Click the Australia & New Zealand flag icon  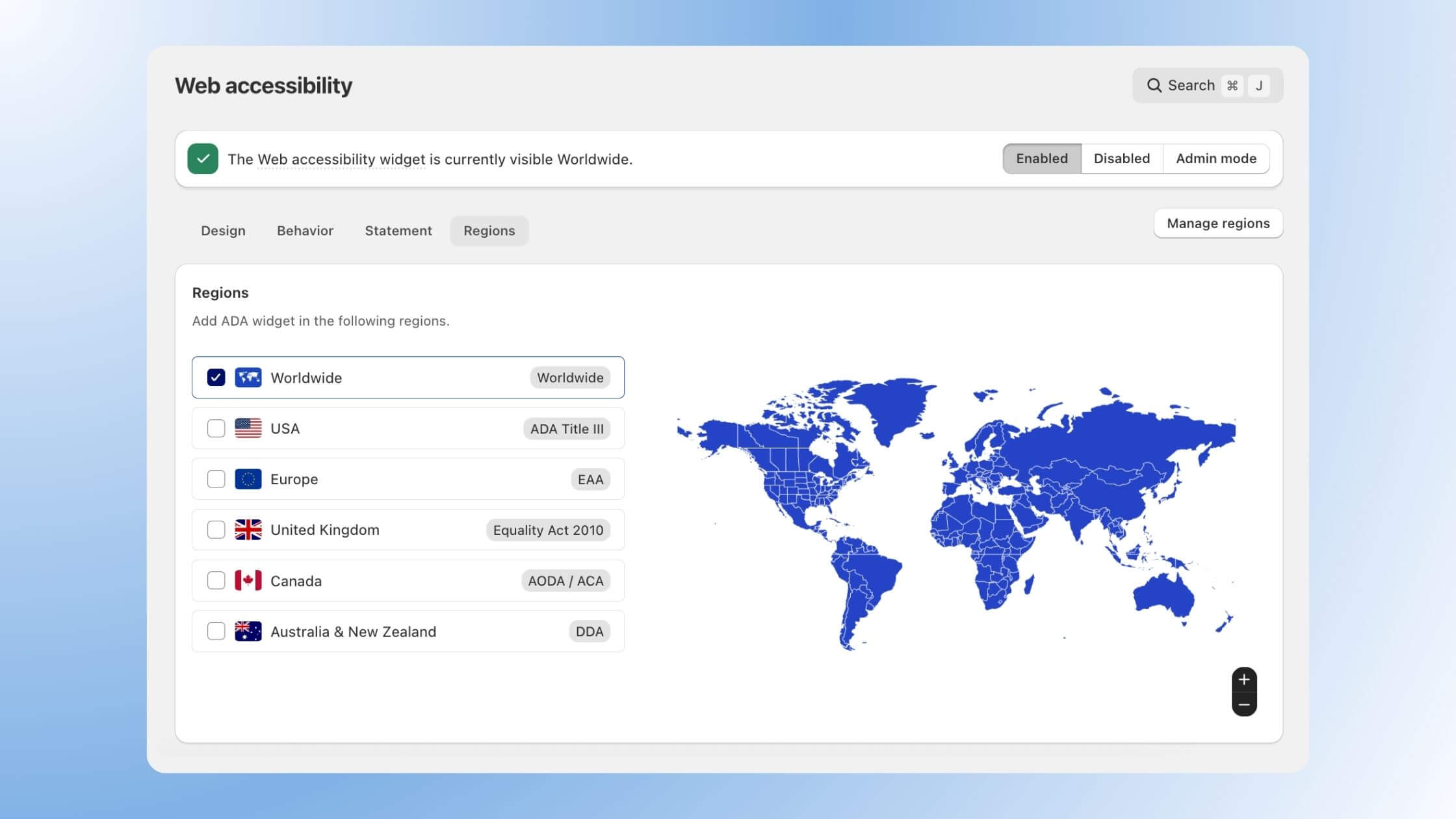pos(248,630)
